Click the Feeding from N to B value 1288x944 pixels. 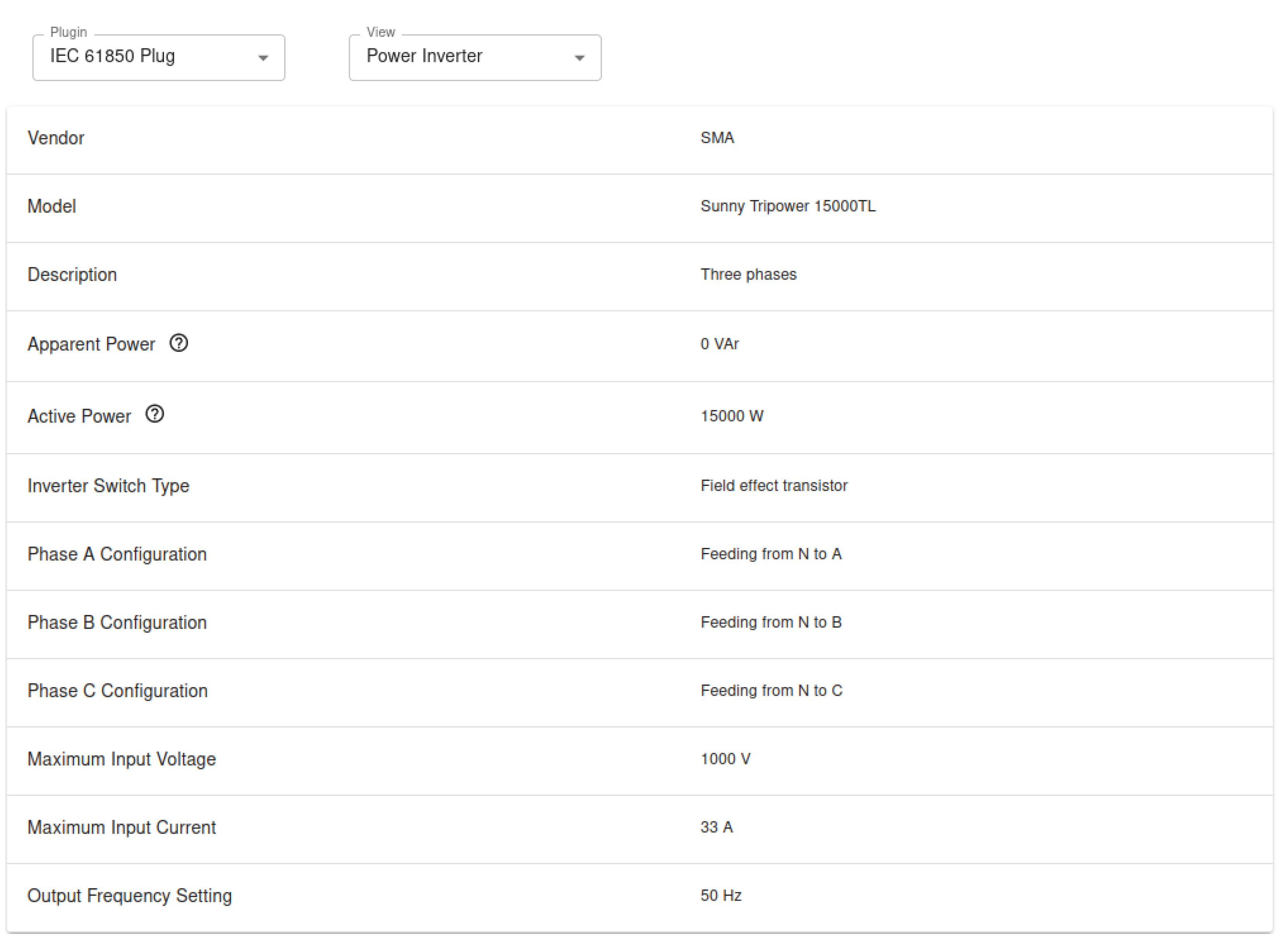tap(771, 622)
